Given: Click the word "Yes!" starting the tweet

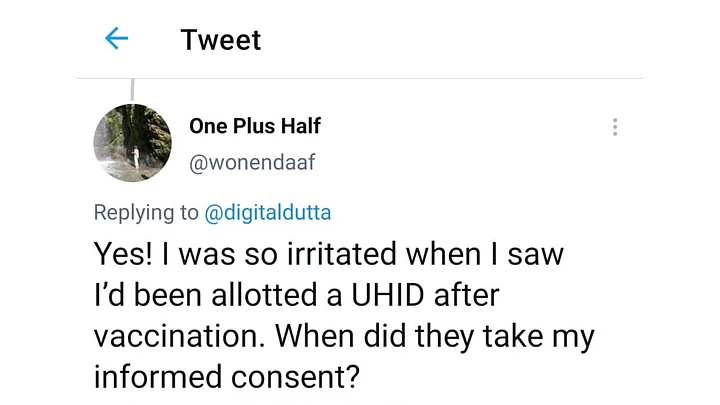Looking at the screenshot, I should (x=124, y=254).
